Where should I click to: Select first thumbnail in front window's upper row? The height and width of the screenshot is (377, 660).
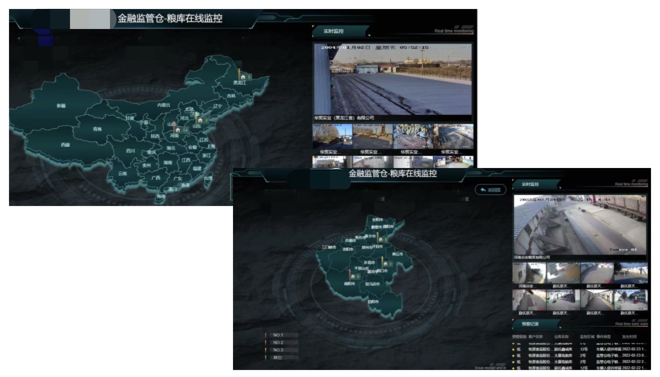529,273
